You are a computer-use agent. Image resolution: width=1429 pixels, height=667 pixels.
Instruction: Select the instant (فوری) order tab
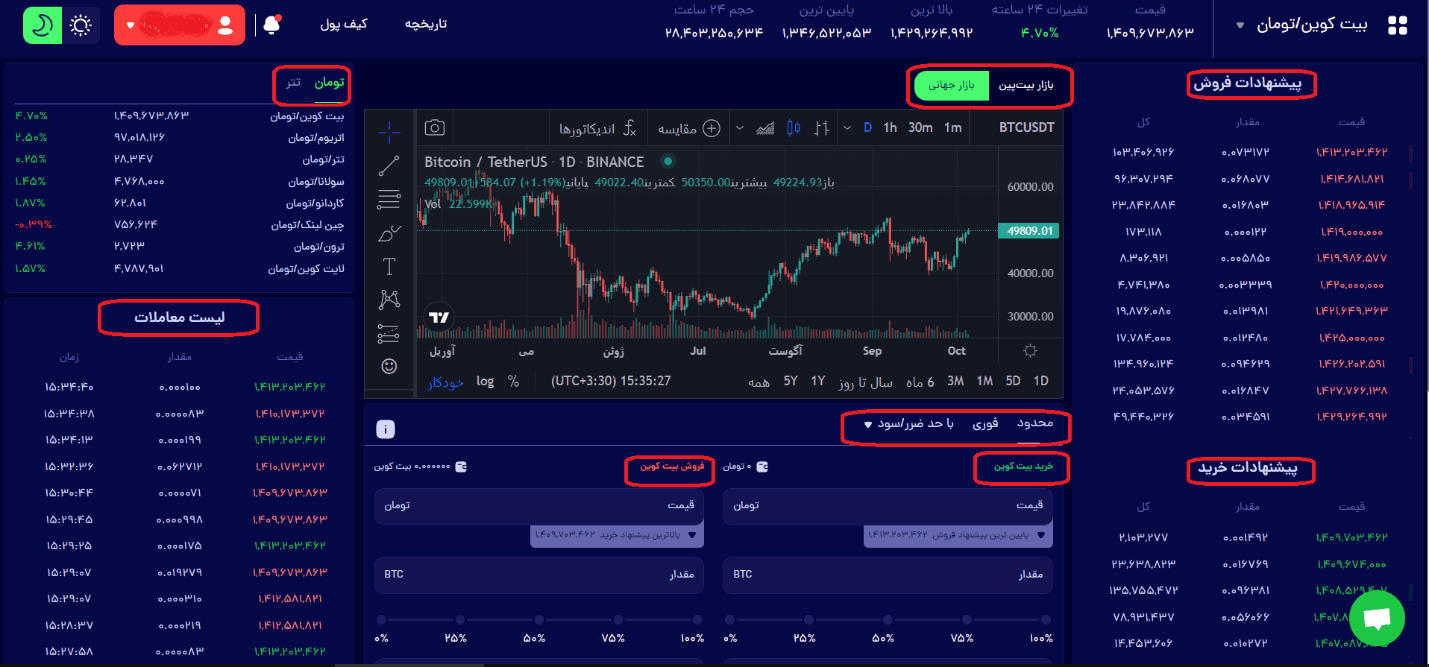coord(985,424)
